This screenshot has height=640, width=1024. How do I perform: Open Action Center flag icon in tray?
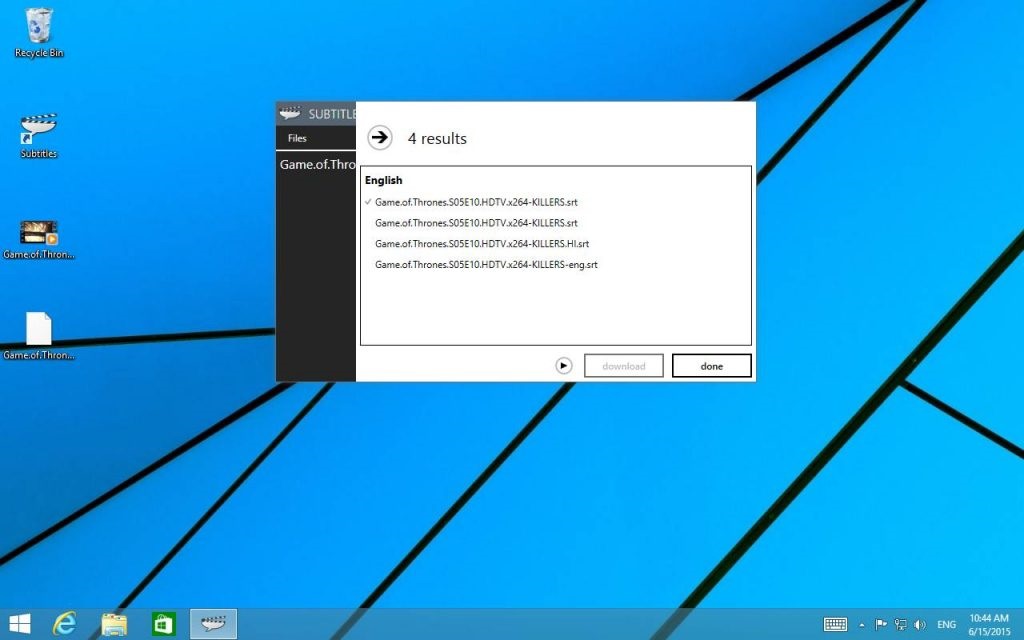pyautogui.click(x=880, y=624)
